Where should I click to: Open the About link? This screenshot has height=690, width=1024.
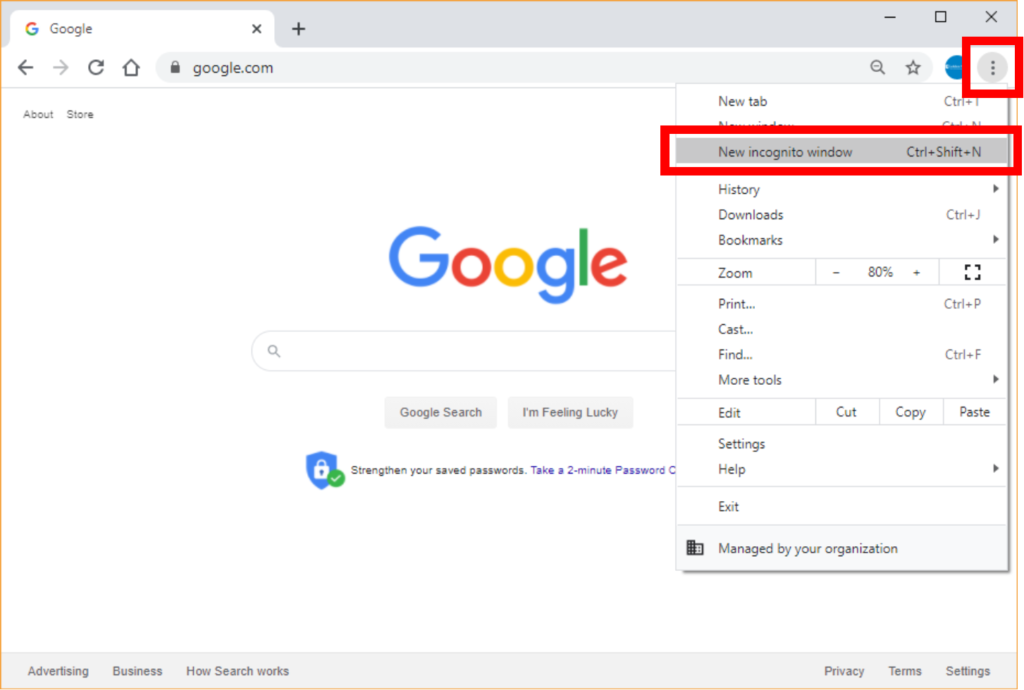coord(38,114)
